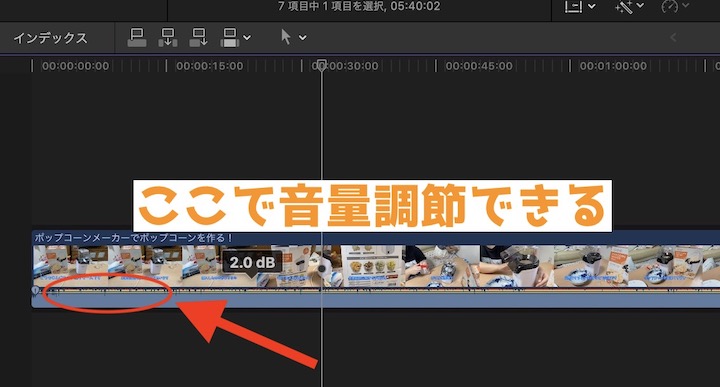Viewport: 720px width, 387px height.
Task: Click the 00:00:15:00 ruler mark
Action: pyautogui.click(x=209, y=66)
